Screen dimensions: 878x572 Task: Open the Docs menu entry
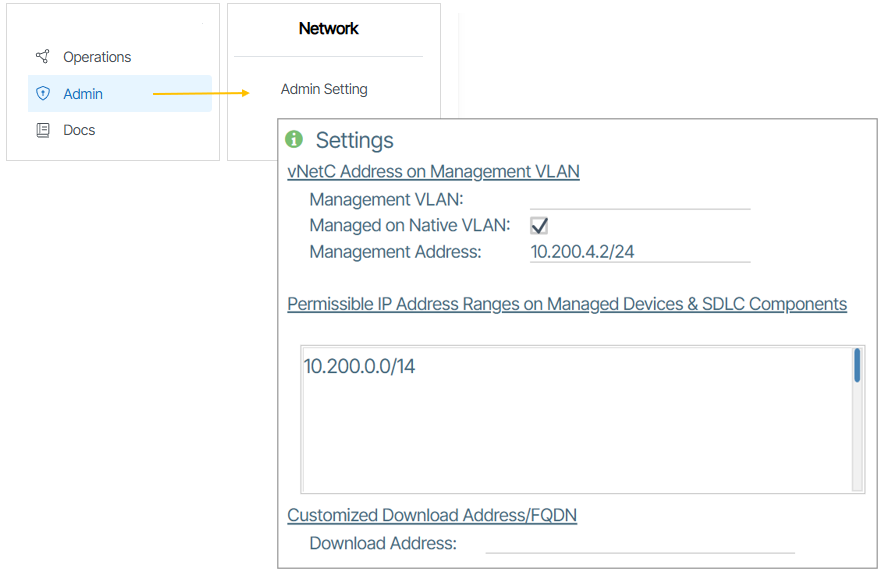point(79,130)
